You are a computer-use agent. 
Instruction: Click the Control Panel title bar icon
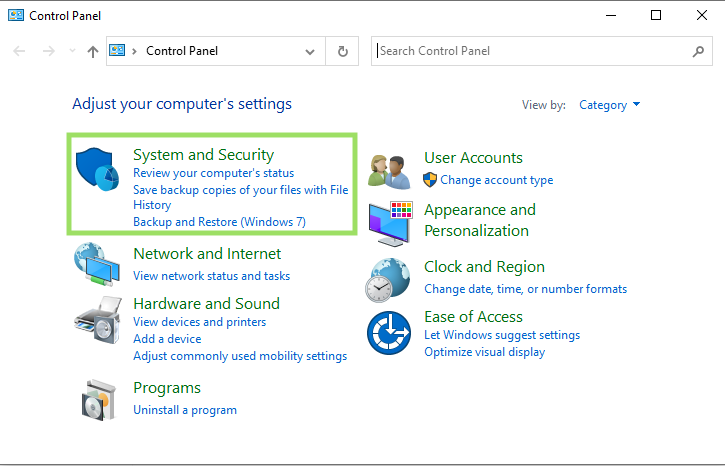coord(16,15)
